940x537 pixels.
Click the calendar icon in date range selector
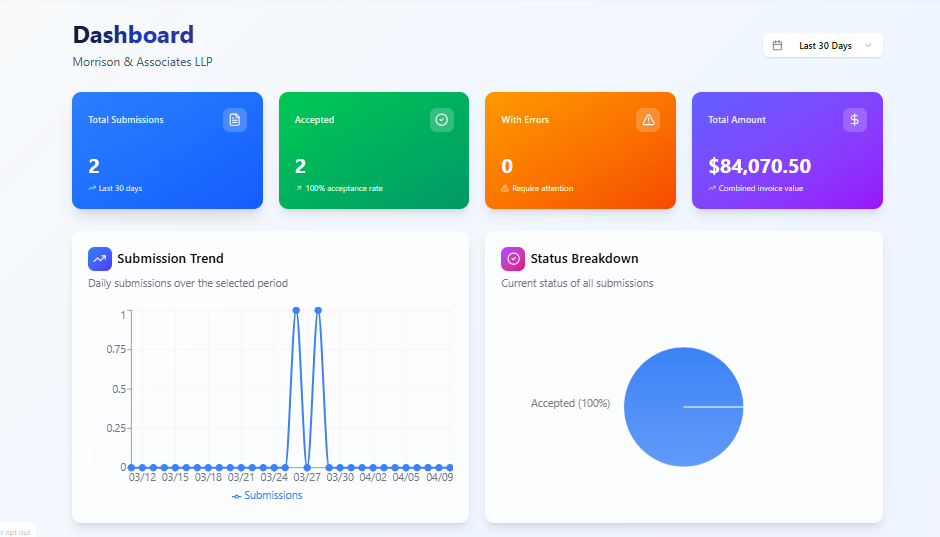(778, 46)
